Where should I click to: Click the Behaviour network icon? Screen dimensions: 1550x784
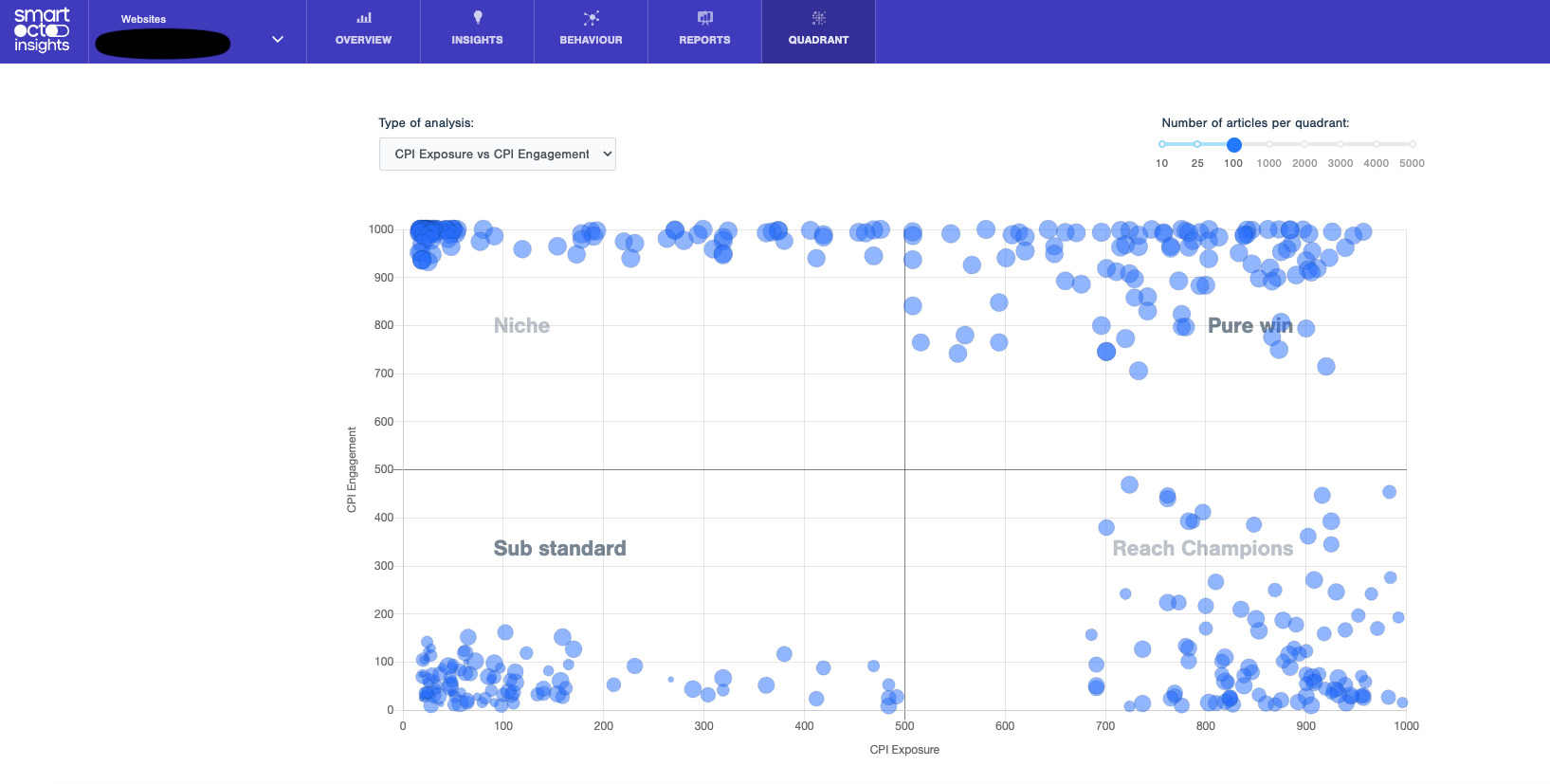click(591, 18)
